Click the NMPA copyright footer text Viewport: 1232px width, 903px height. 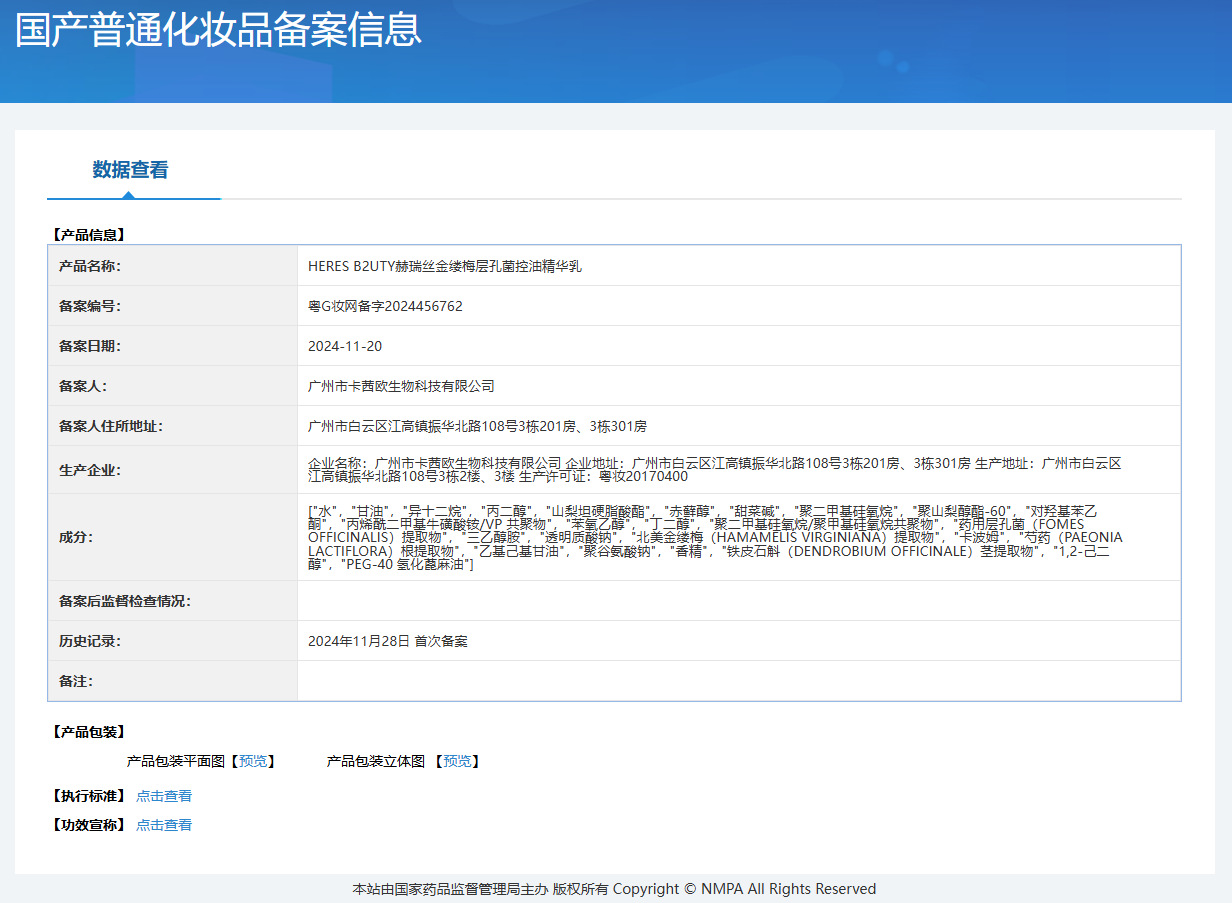point(614,889)
